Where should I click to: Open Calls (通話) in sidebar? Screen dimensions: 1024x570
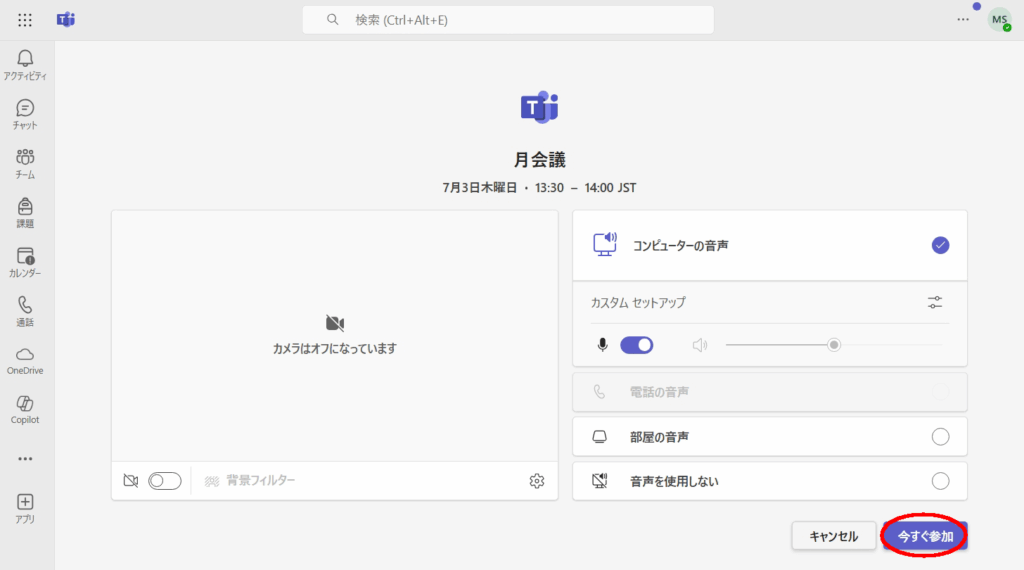(x=25, y=311)
